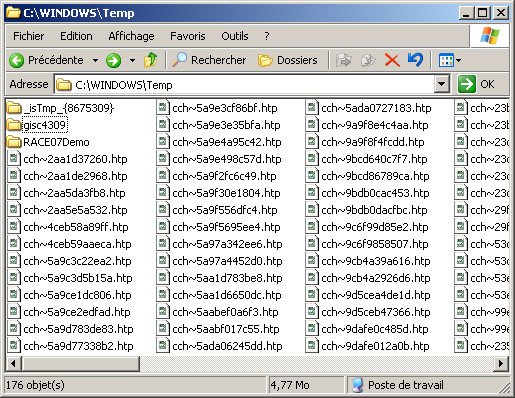
Task: Click file name cch~5a9ce1dc806.htp
Action: (77, 295)
